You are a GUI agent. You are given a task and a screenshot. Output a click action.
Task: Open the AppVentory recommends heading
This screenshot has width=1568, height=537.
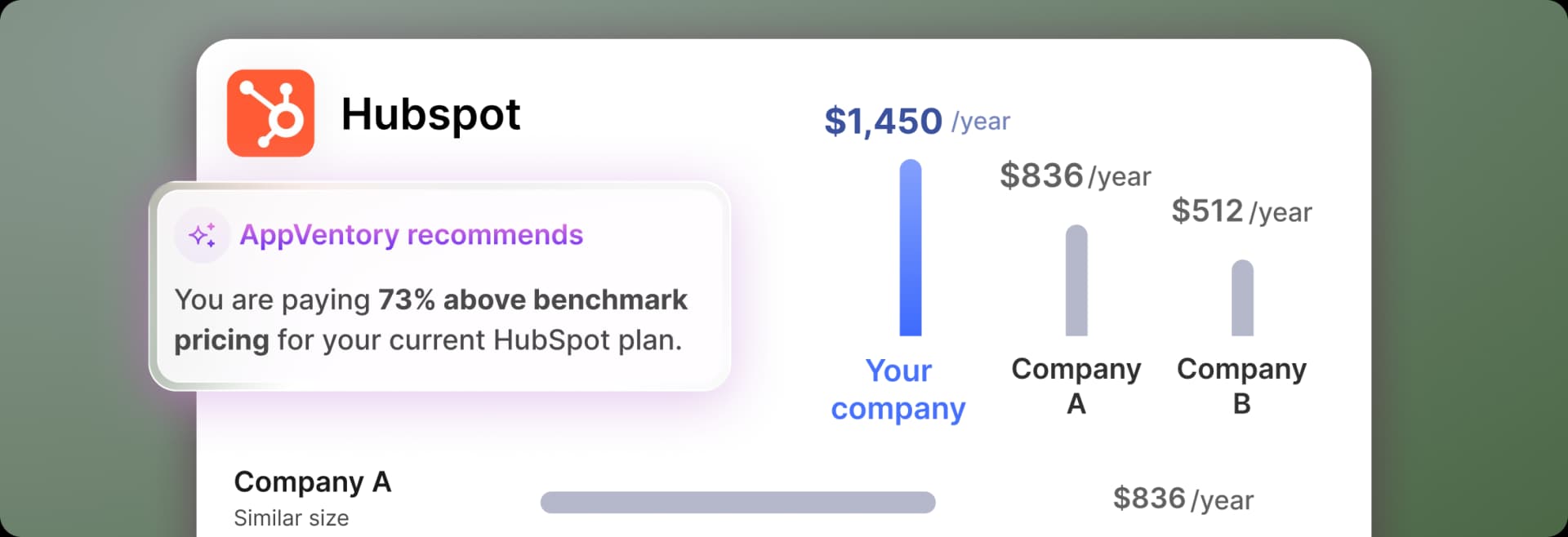[411, 235]
